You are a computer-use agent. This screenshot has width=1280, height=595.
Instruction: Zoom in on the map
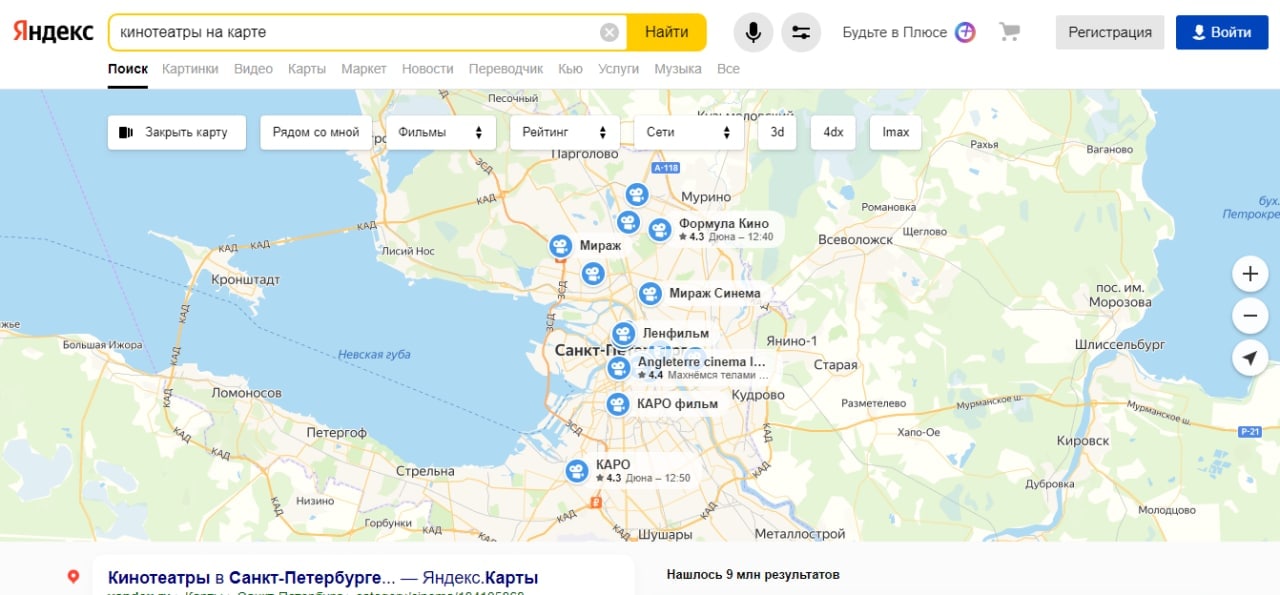coord(1250,273)
